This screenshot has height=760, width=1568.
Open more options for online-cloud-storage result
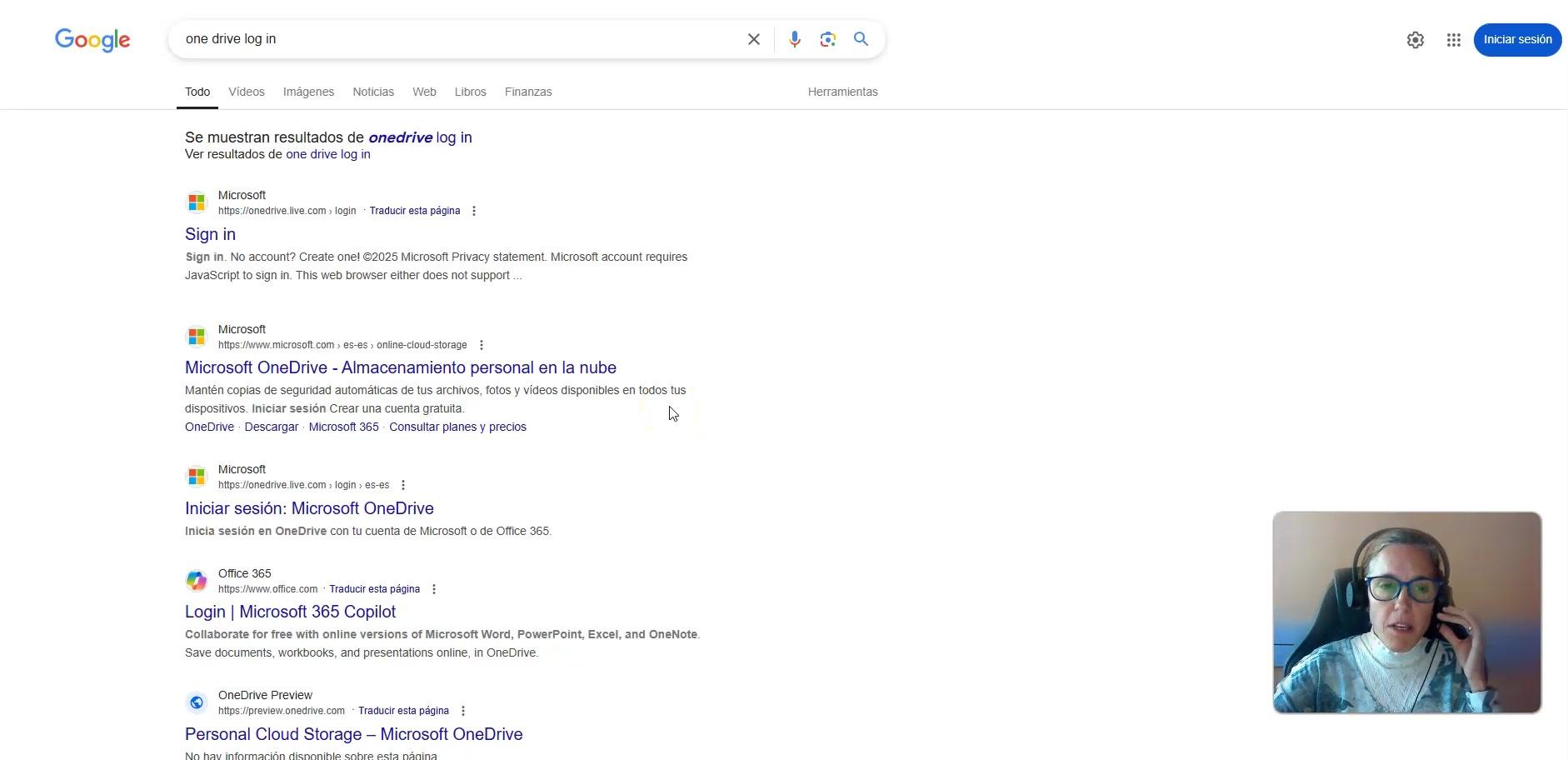(482, 345)
